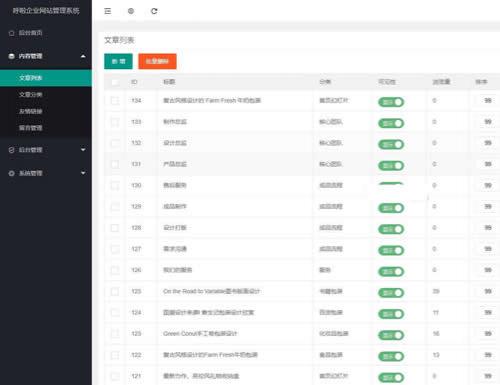Screen dimensions: 500x385
Task: Click the 'Green Coco' title, article 123
Action: pos(200,334)
